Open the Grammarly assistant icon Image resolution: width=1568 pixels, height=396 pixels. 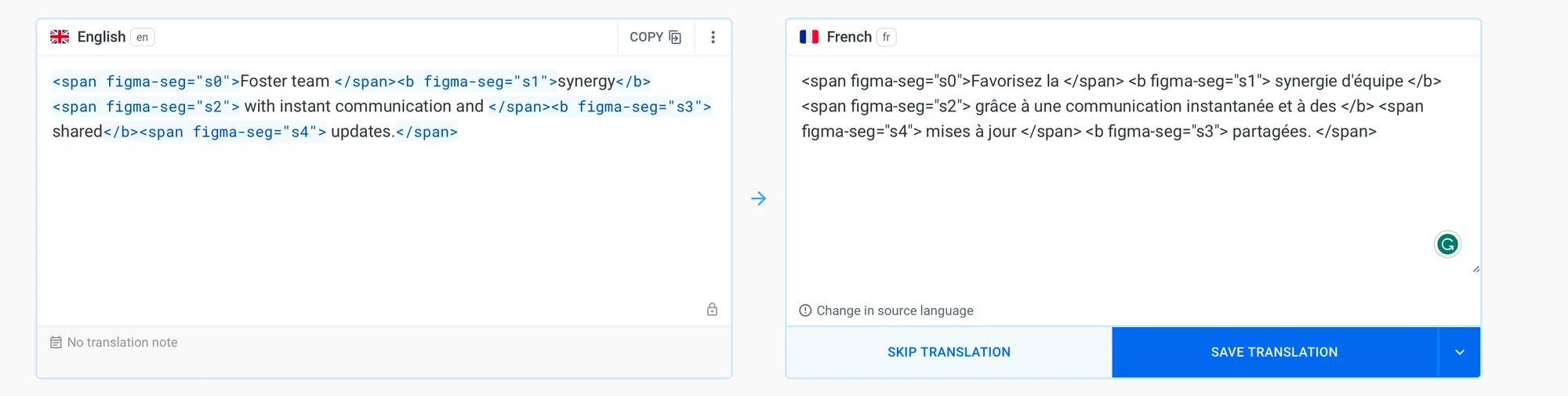[x=1447, y=245]
